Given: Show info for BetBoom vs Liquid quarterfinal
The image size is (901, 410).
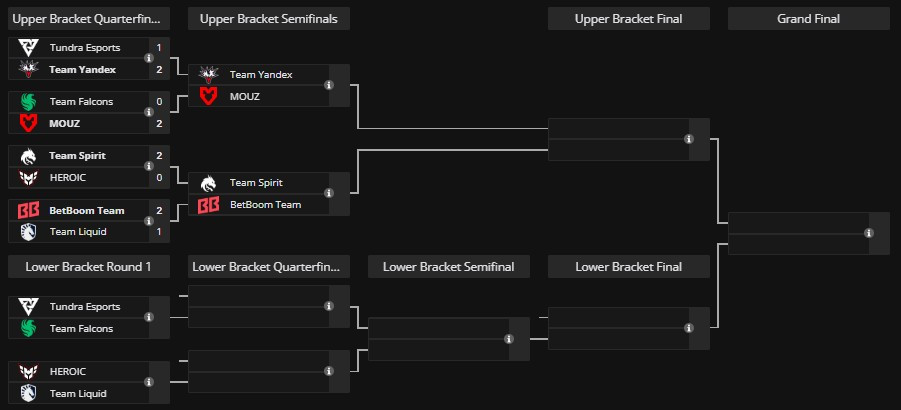Looking at the screenshot, I should pyautogui.click(x=149, y=221).
